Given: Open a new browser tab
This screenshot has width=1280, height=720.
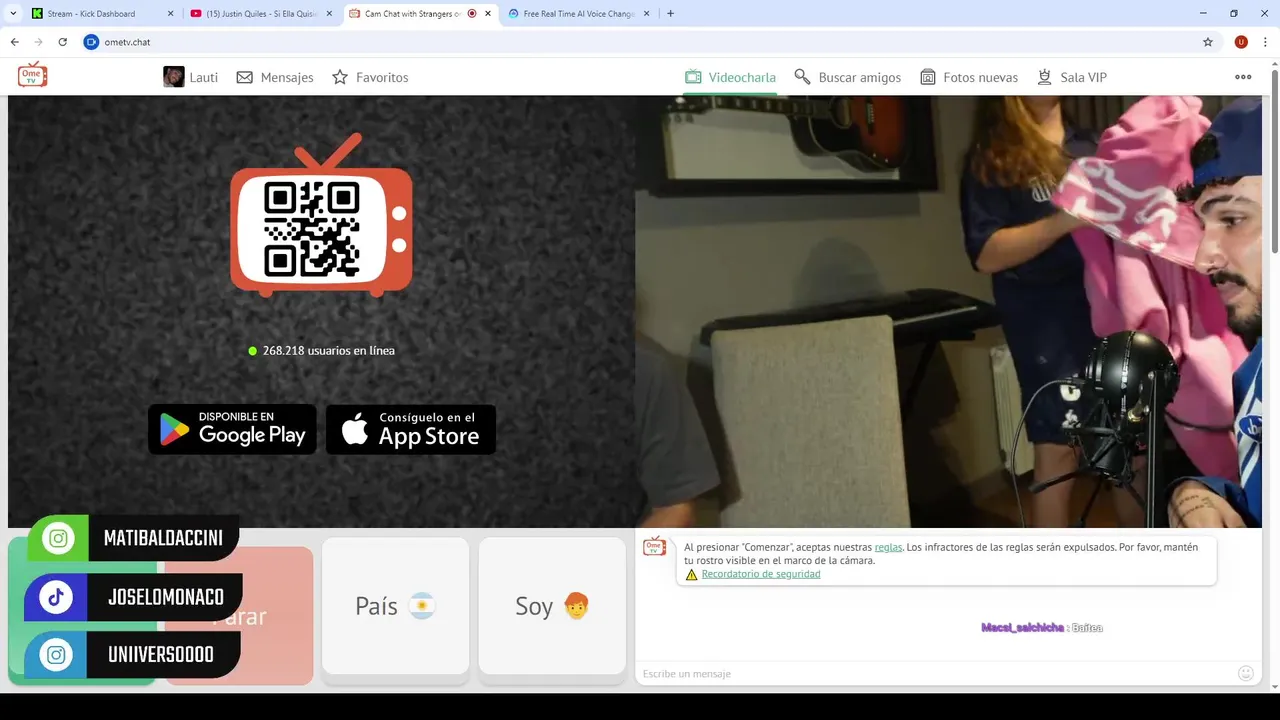Looking at the screenshot, I should coord(670,14).
